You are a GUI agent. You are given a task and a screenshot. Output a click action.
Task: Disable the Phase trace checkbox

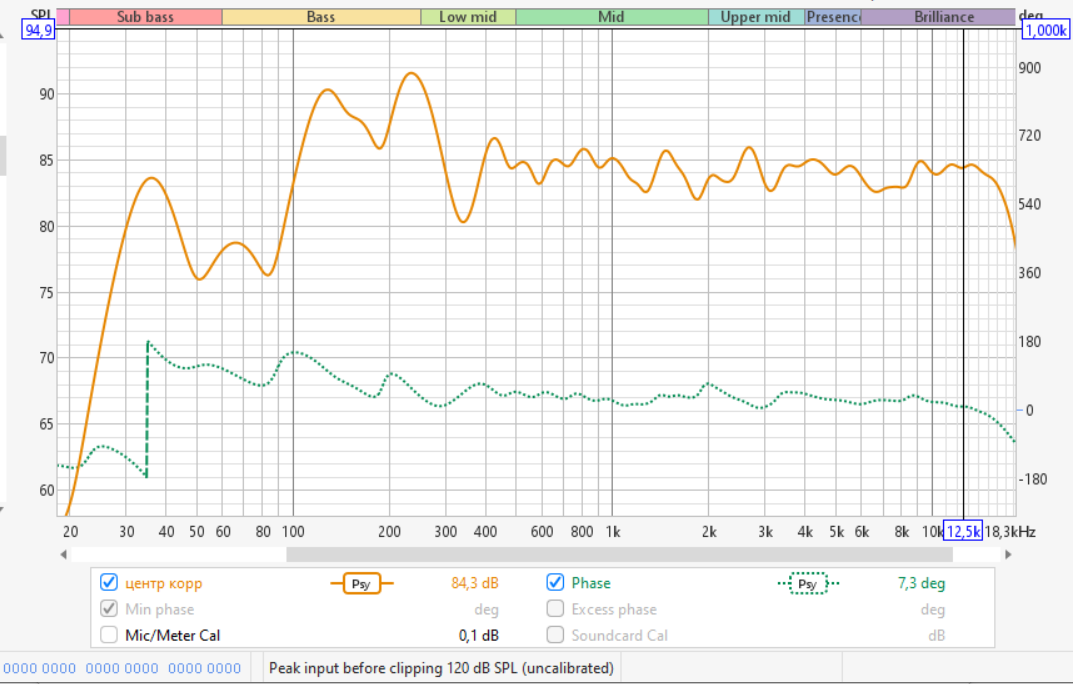coord(556,583)
